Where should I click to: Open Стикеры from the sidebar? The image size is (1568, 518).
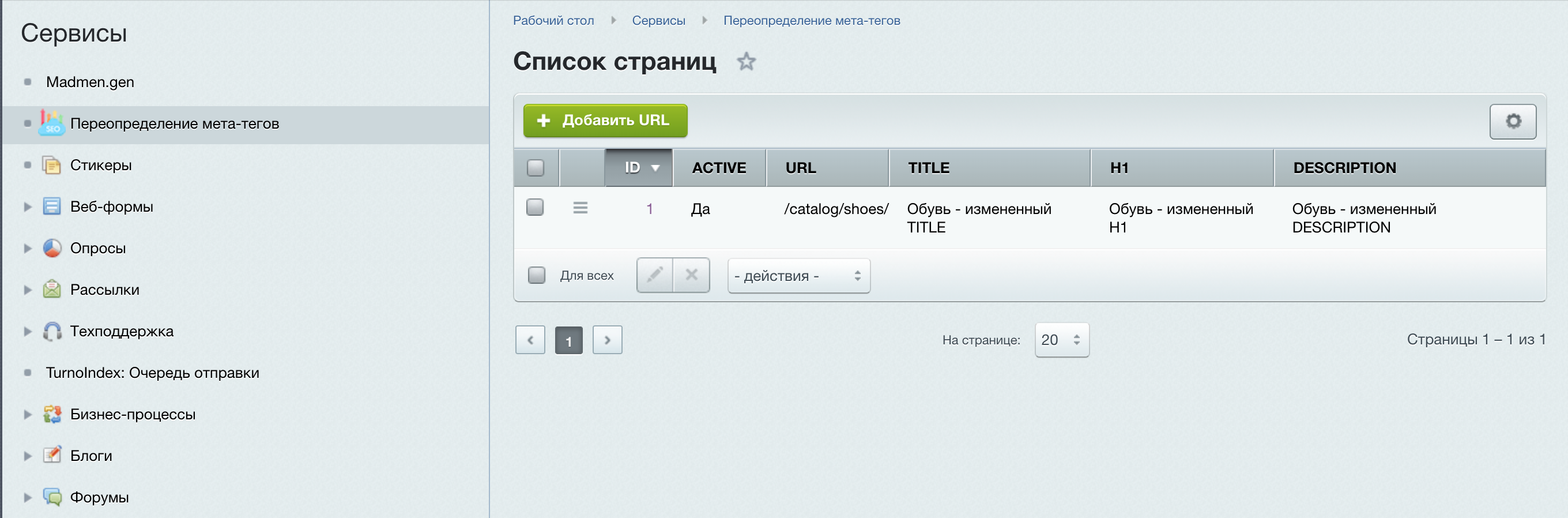(x=100, y=165)
